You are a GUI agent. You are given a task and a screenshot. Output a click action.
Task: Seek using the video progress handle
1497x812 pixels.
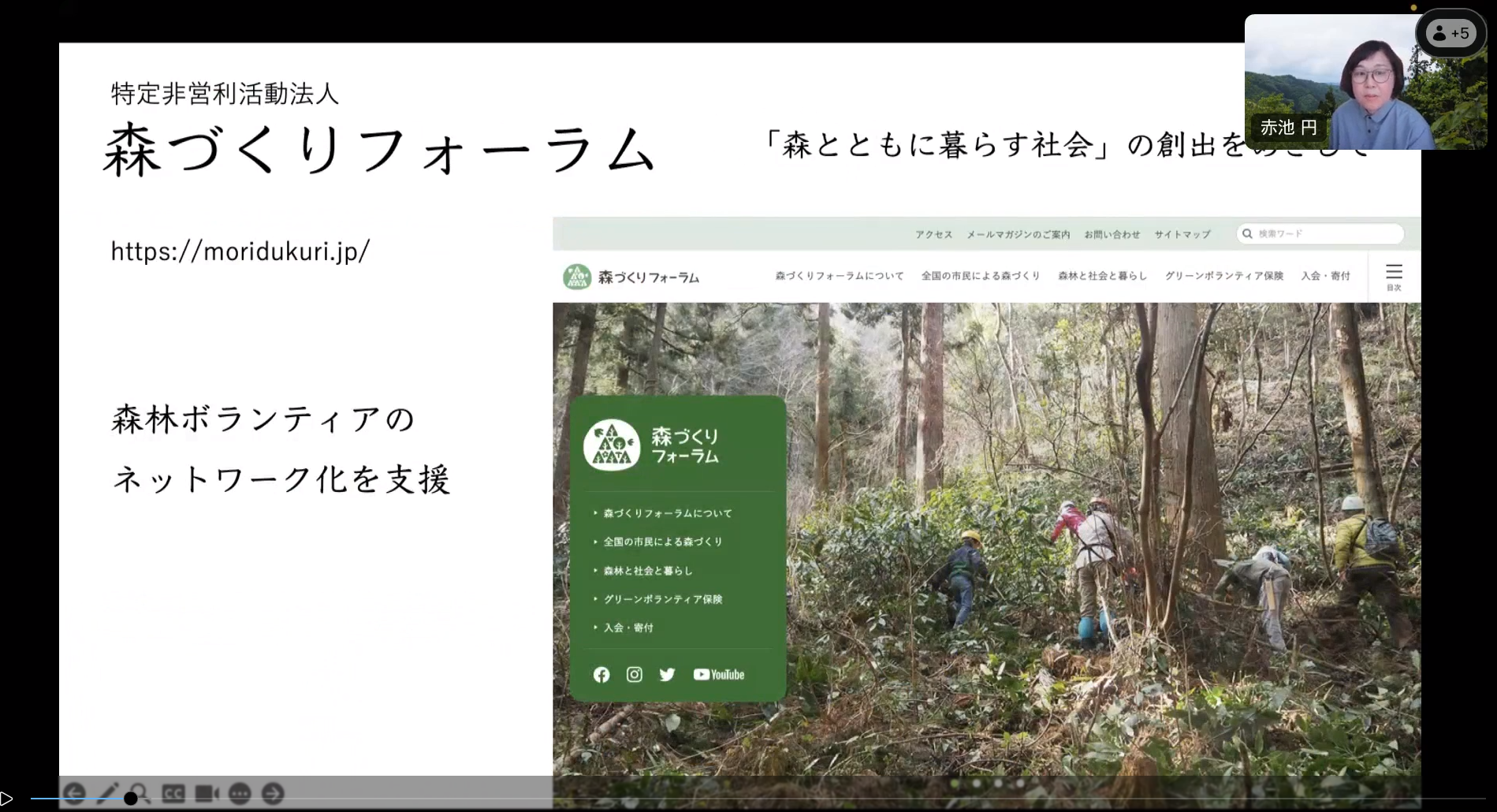tap(131, 799)
